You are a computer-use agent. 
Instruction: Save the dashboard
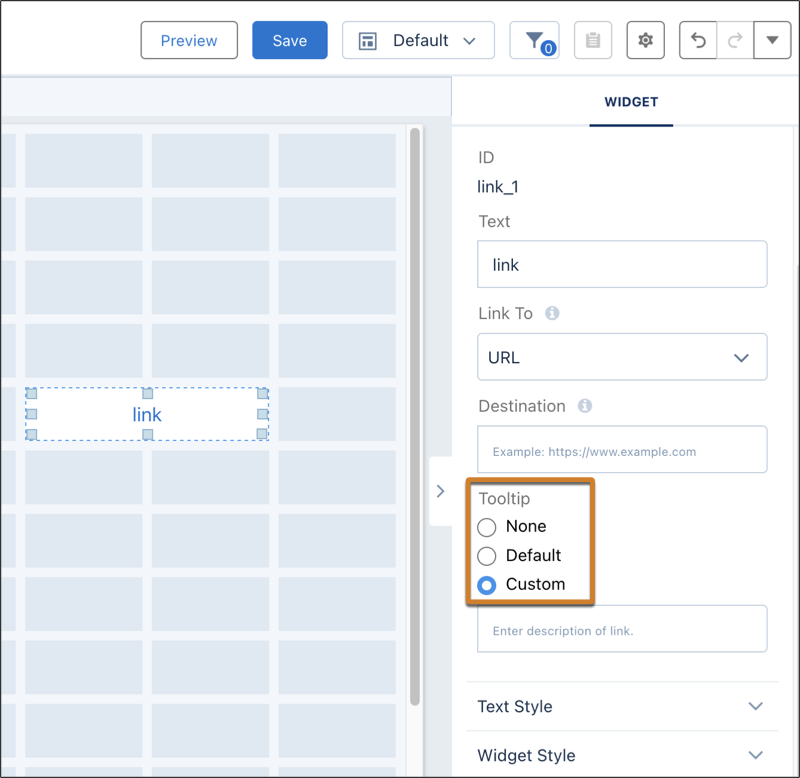click(289, 40)
